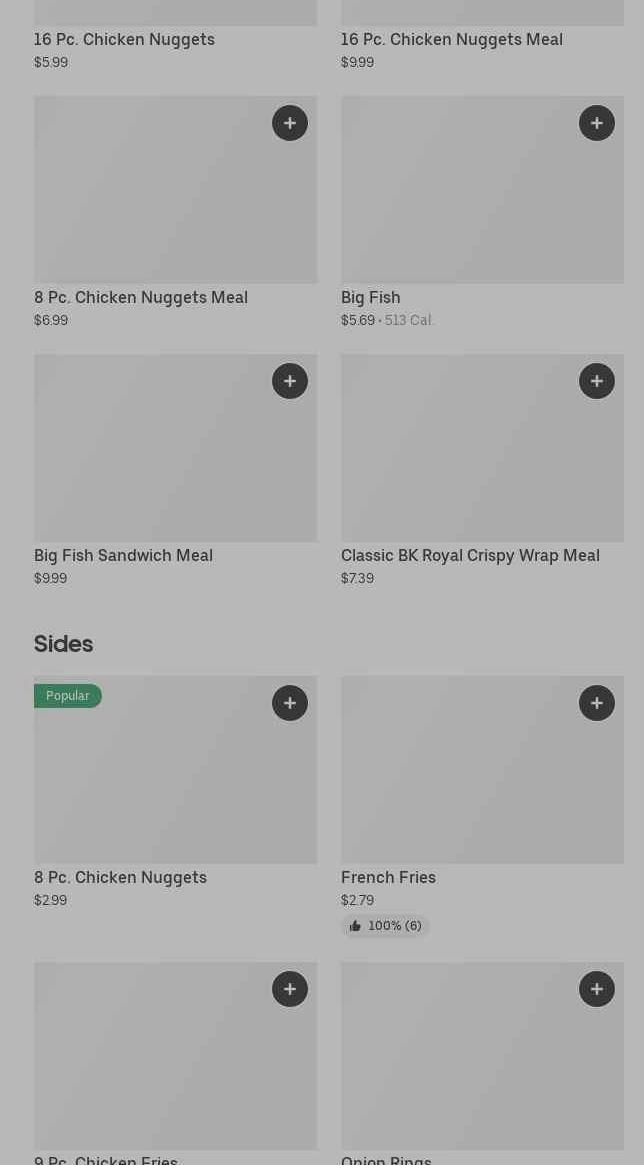Viewport: 644px width, 1165px height.
Task: Click the 8 Pc. Chicken Nuggets Meal title
Action: 141,298
